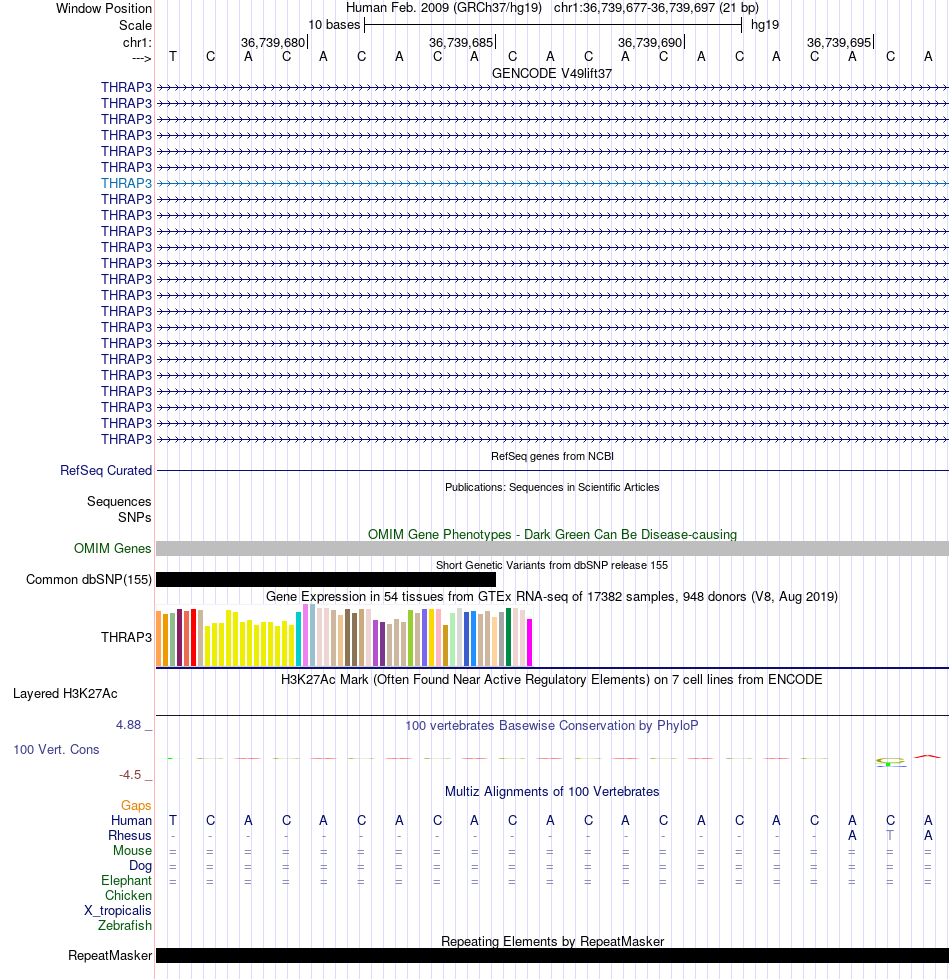The image size is (950, 979).
Task: Click the RepeatMasker track label
Action: click(x=110, y=955)
